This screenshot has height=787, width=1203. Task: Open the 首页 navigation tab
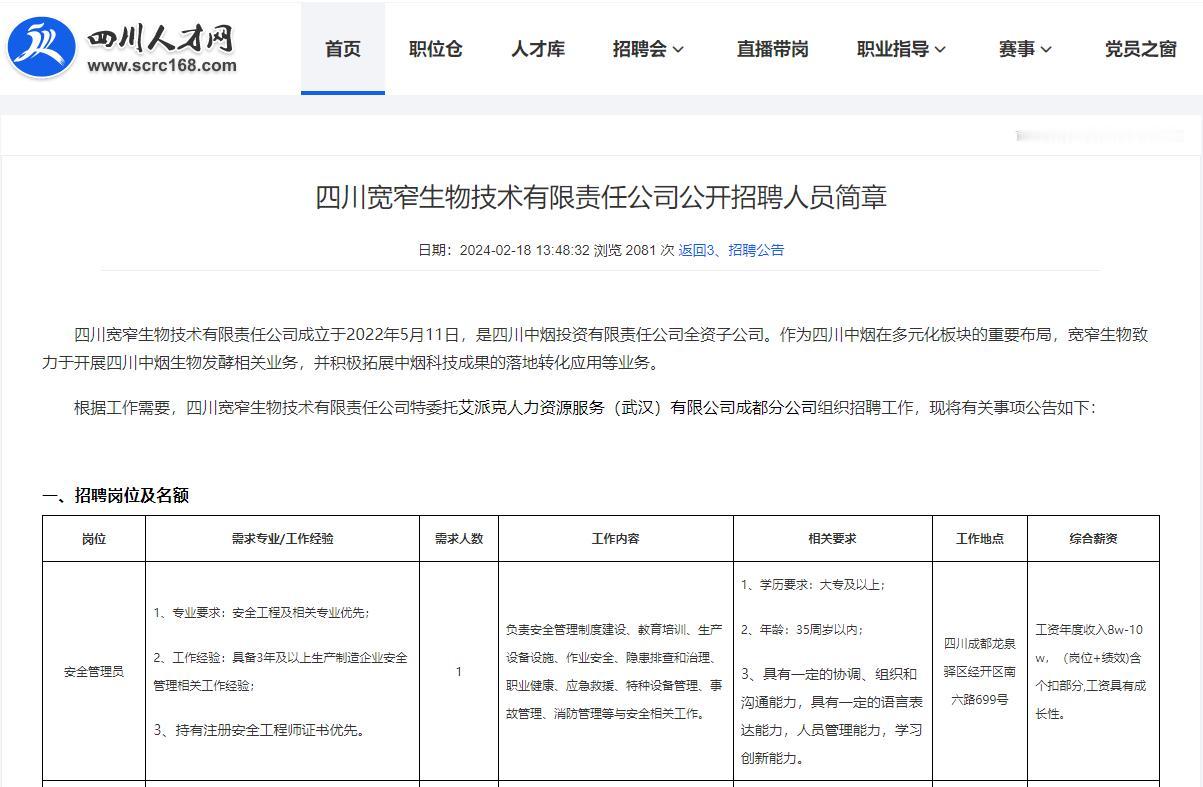pyautogui.click(x=343, y=49)
